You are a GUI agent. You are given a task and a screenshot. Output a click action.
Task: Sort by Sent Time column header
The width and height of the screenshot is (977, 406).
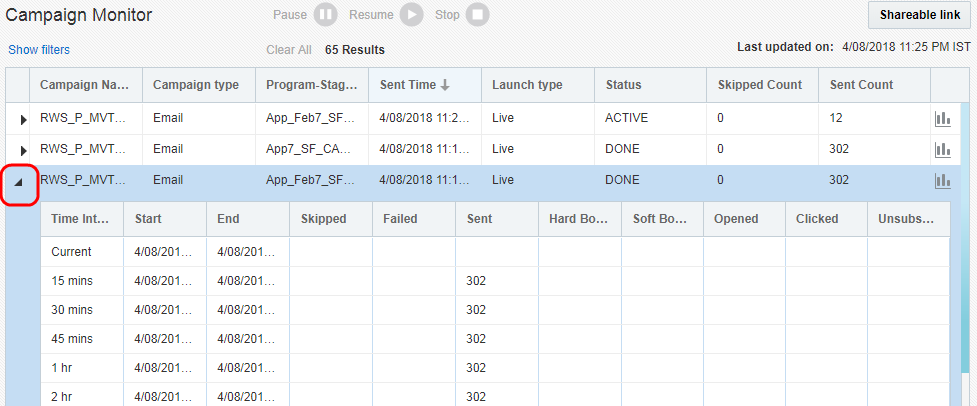tap(425, 85)
